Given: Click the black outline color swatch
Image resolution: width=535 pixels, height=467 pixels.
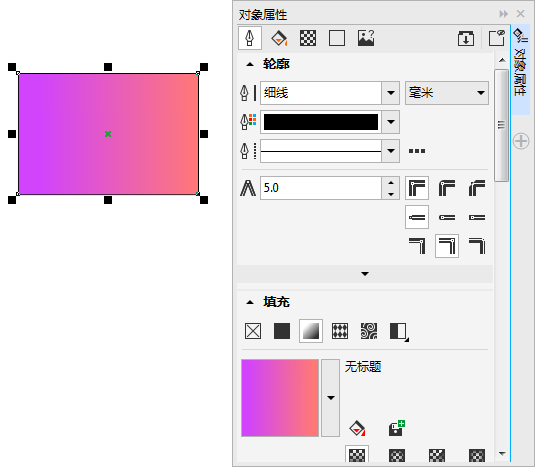Looking at the screenshot, I should (x=321, y=122).
